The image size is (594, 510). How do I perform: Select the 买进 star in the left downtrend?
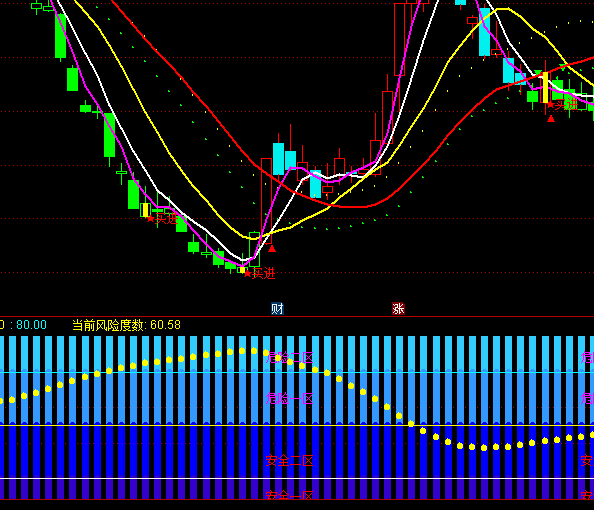151,219
